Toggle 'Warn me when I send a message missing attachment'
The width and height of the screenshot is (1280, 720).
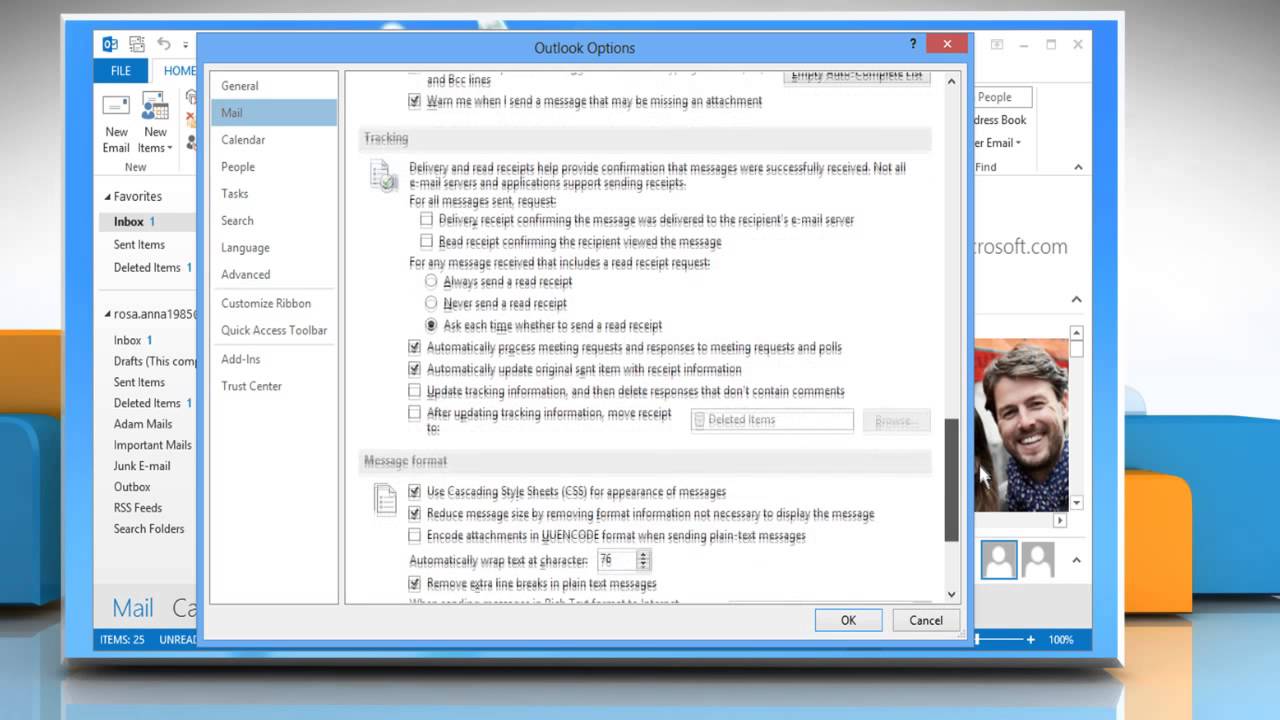pyautogui.click(x=415, y=101)
